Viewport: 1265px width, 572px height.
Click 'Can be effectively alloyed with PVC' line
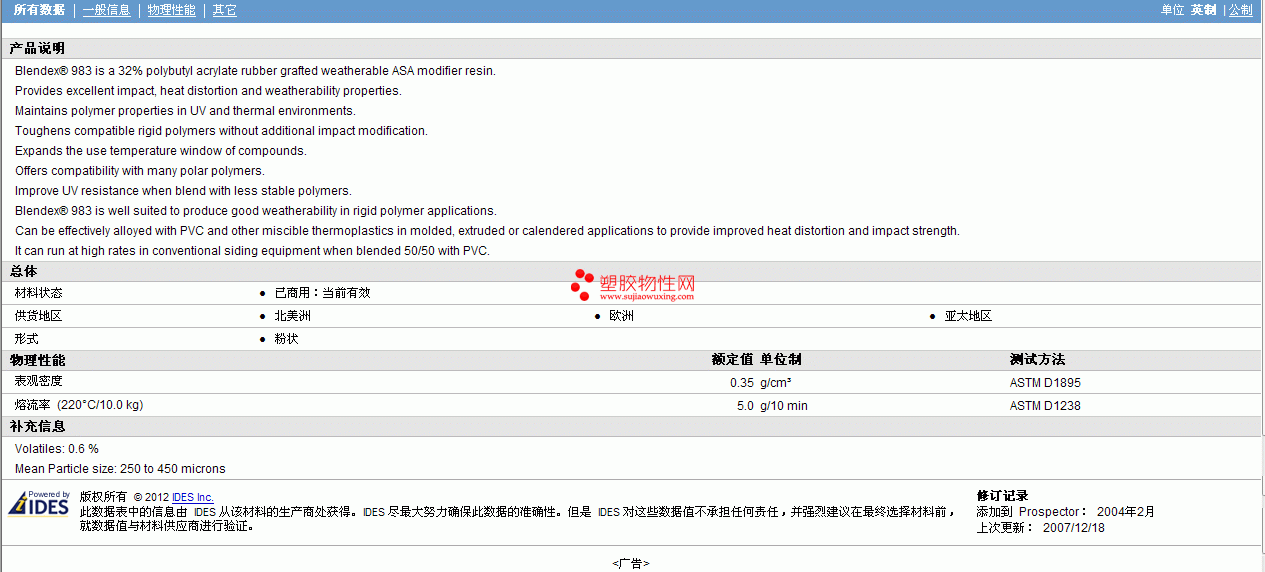coord(487,231)
